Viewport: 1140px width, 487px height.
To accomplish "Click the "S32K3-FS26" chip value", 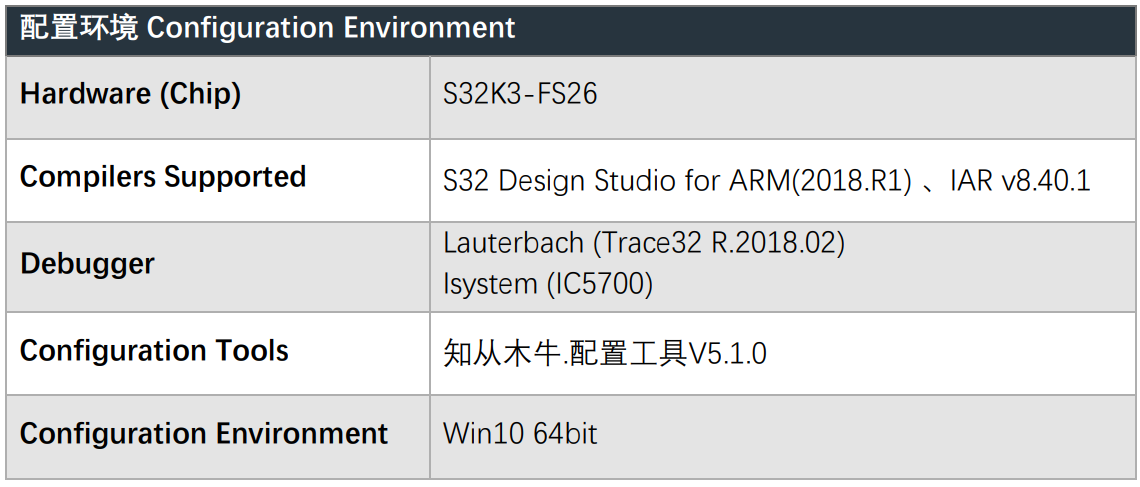I will [520, 94].
